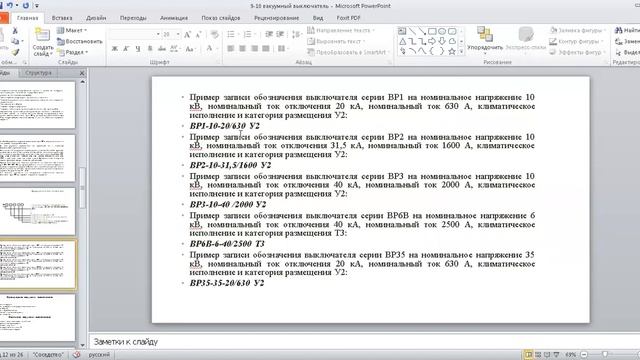
Task: Click the Упорядочить arrange button
Action: (x=485, y=40)
